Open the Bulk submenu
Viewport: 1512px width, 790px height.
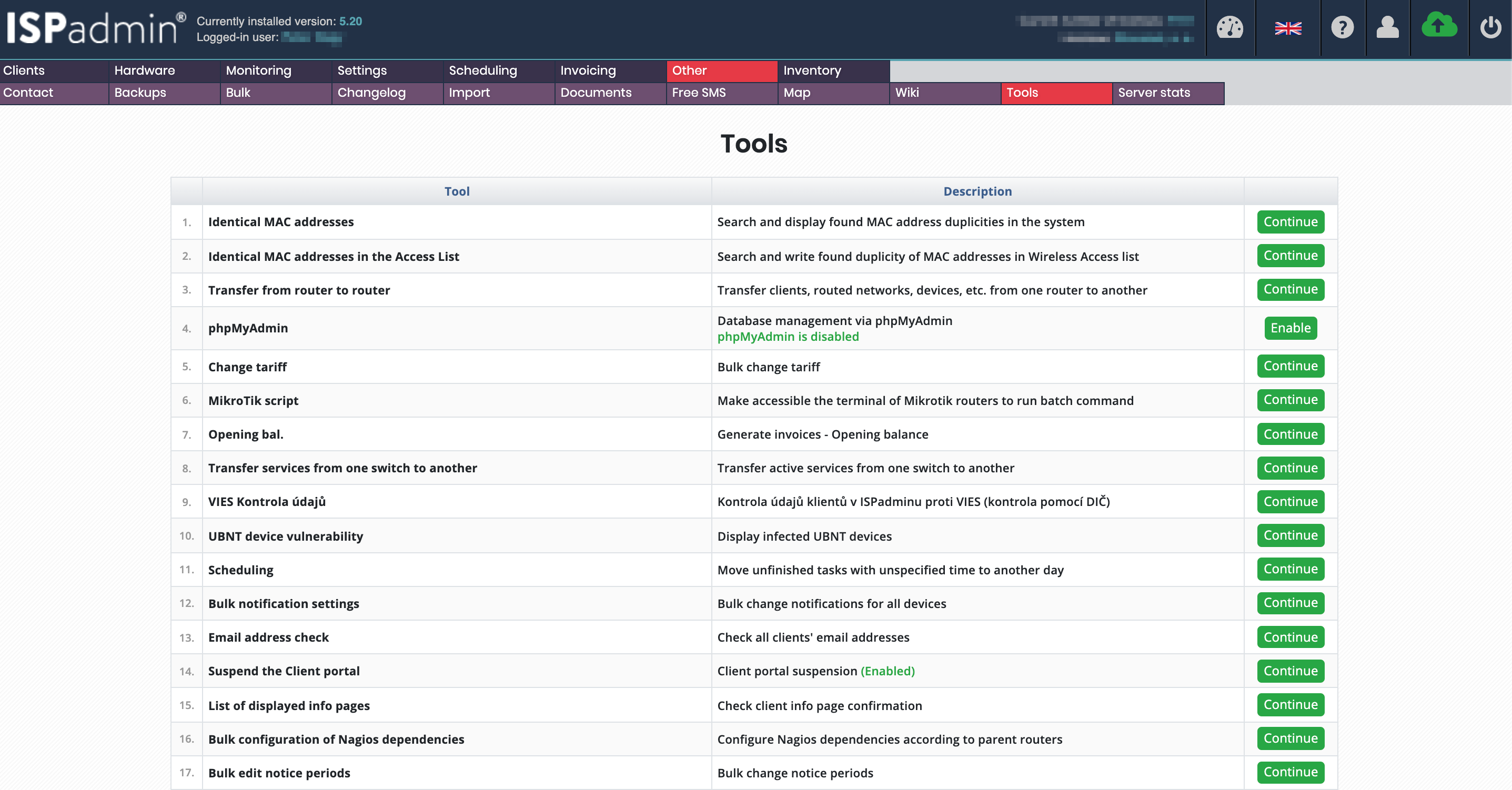[x=276, y=93]
